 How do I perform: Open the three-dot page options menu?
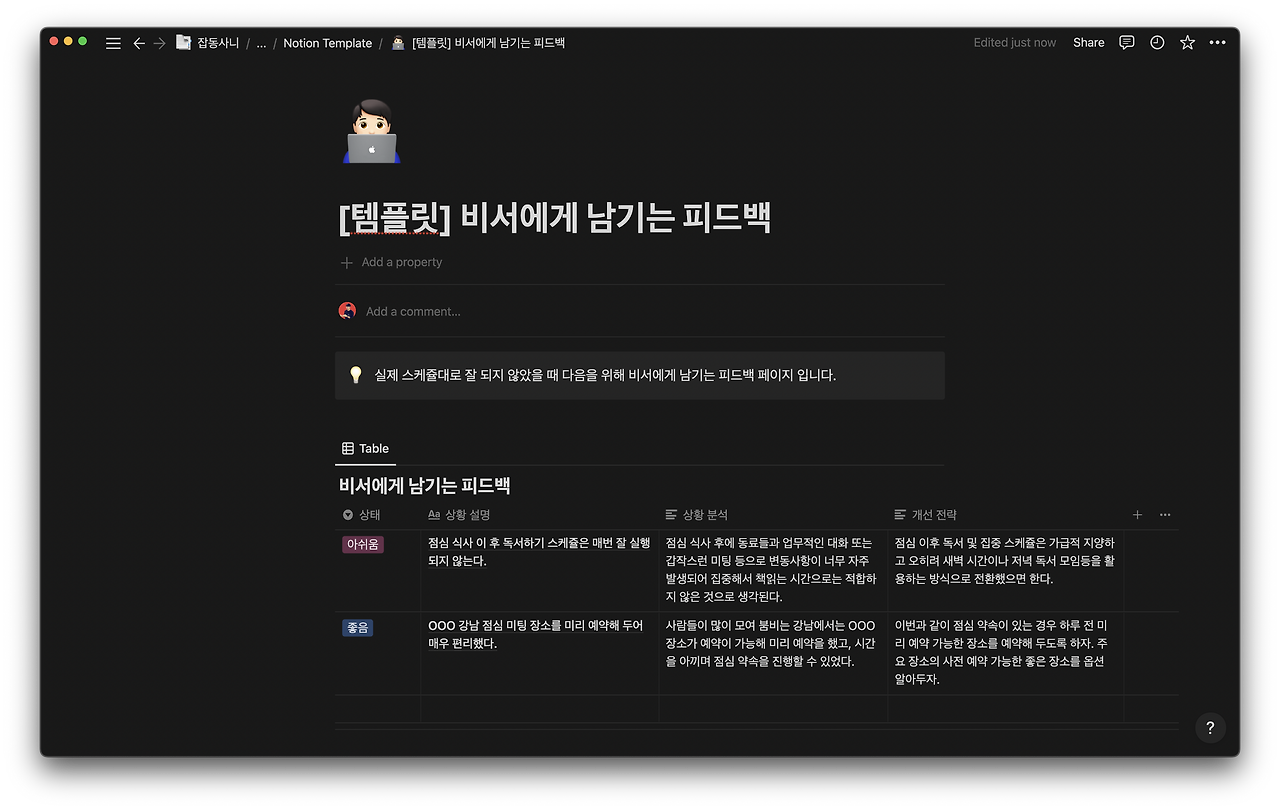pos(1217,43)
